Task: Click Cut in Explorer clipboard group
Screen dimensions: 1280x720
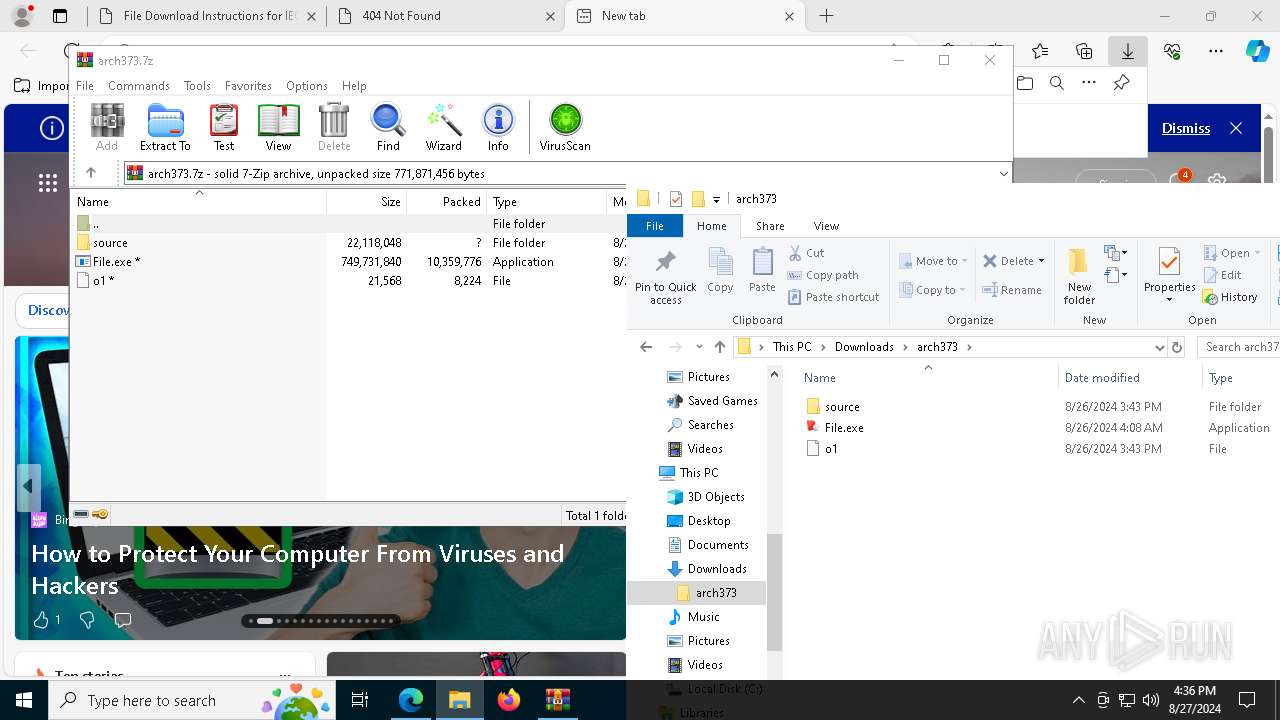Action: coord(806,253)
